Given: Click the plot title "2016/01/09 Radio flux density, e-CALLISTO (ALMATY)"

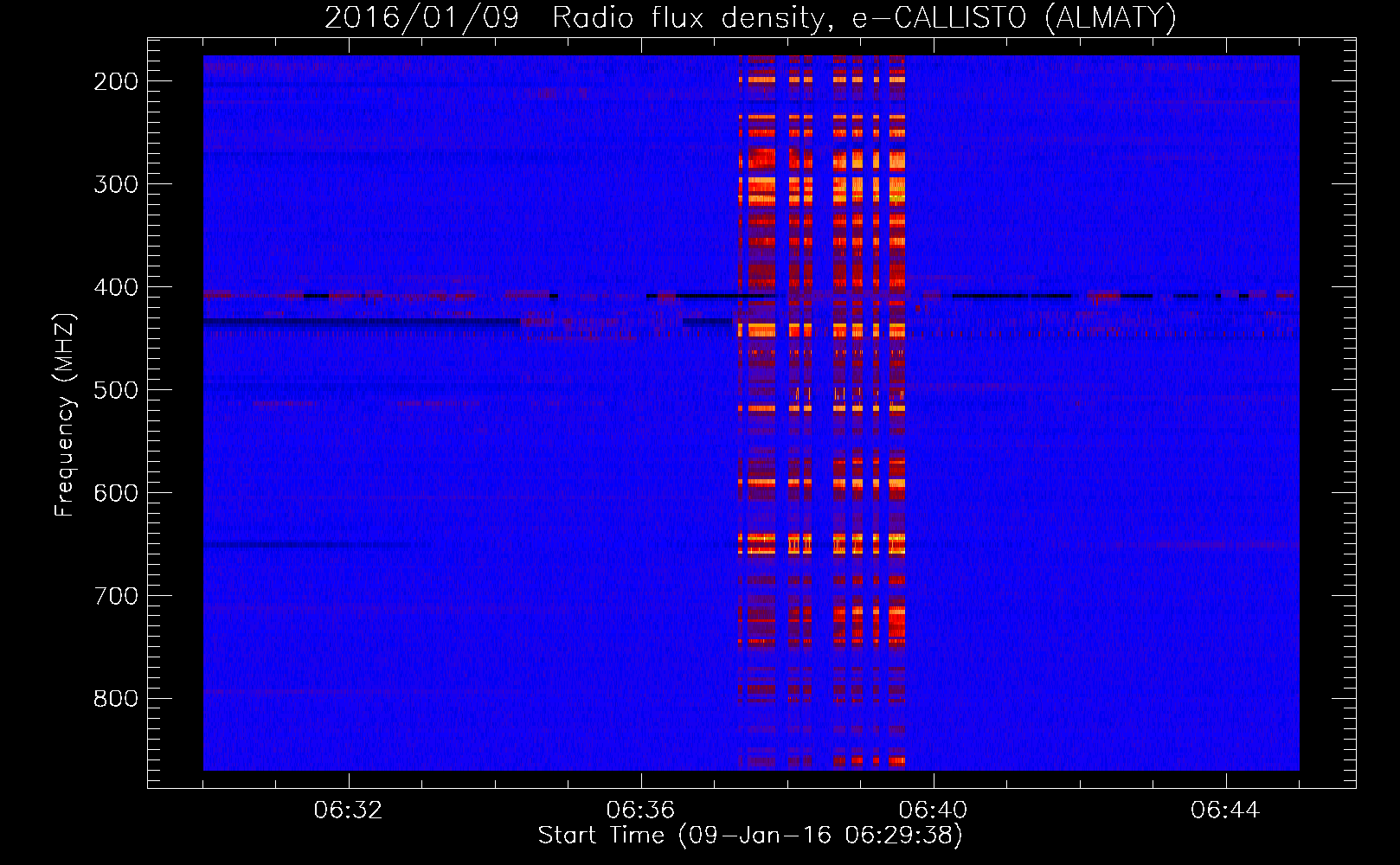Looking at the screenshot, I should (751, 17).
